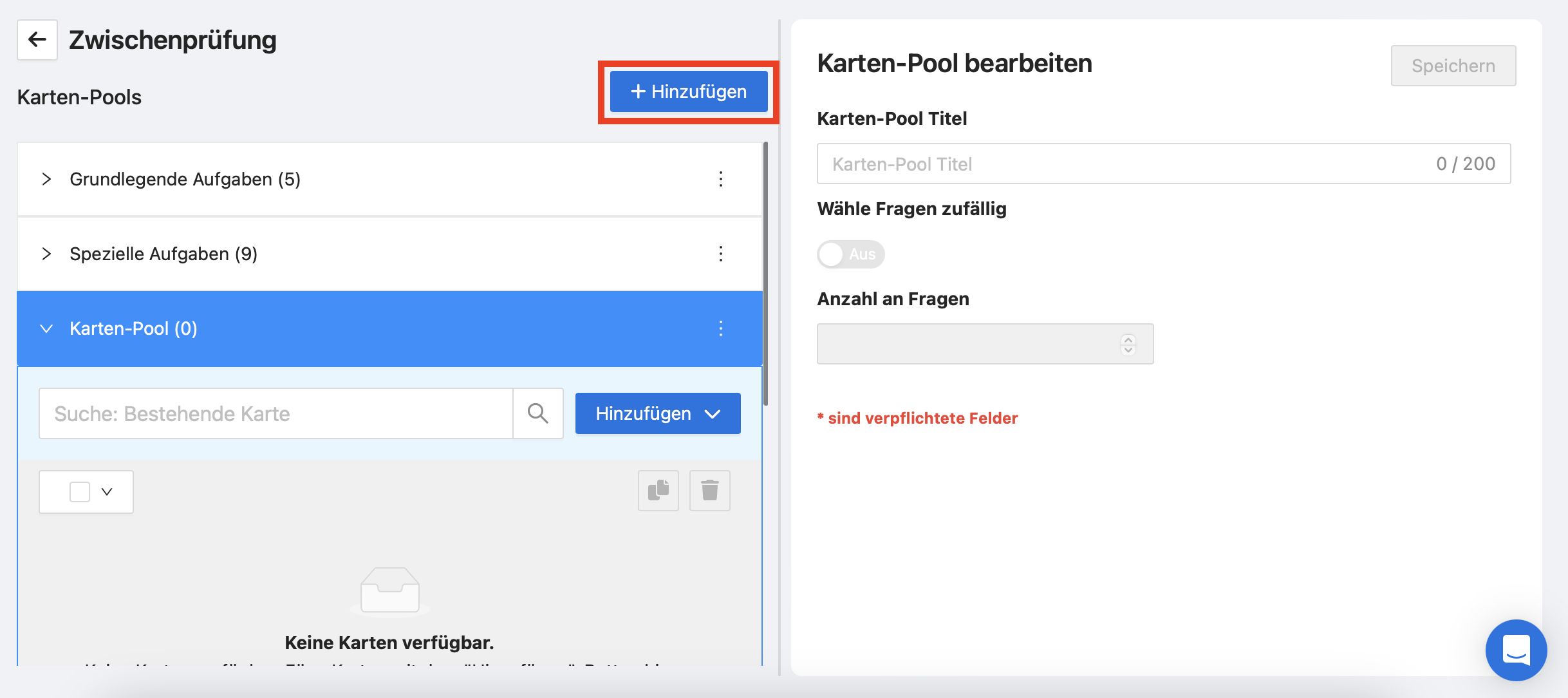Viewport: 1568px width, 698px height.
Task: Open the blue Hinzufügen dropdown next to search
Action: [658, 413]
